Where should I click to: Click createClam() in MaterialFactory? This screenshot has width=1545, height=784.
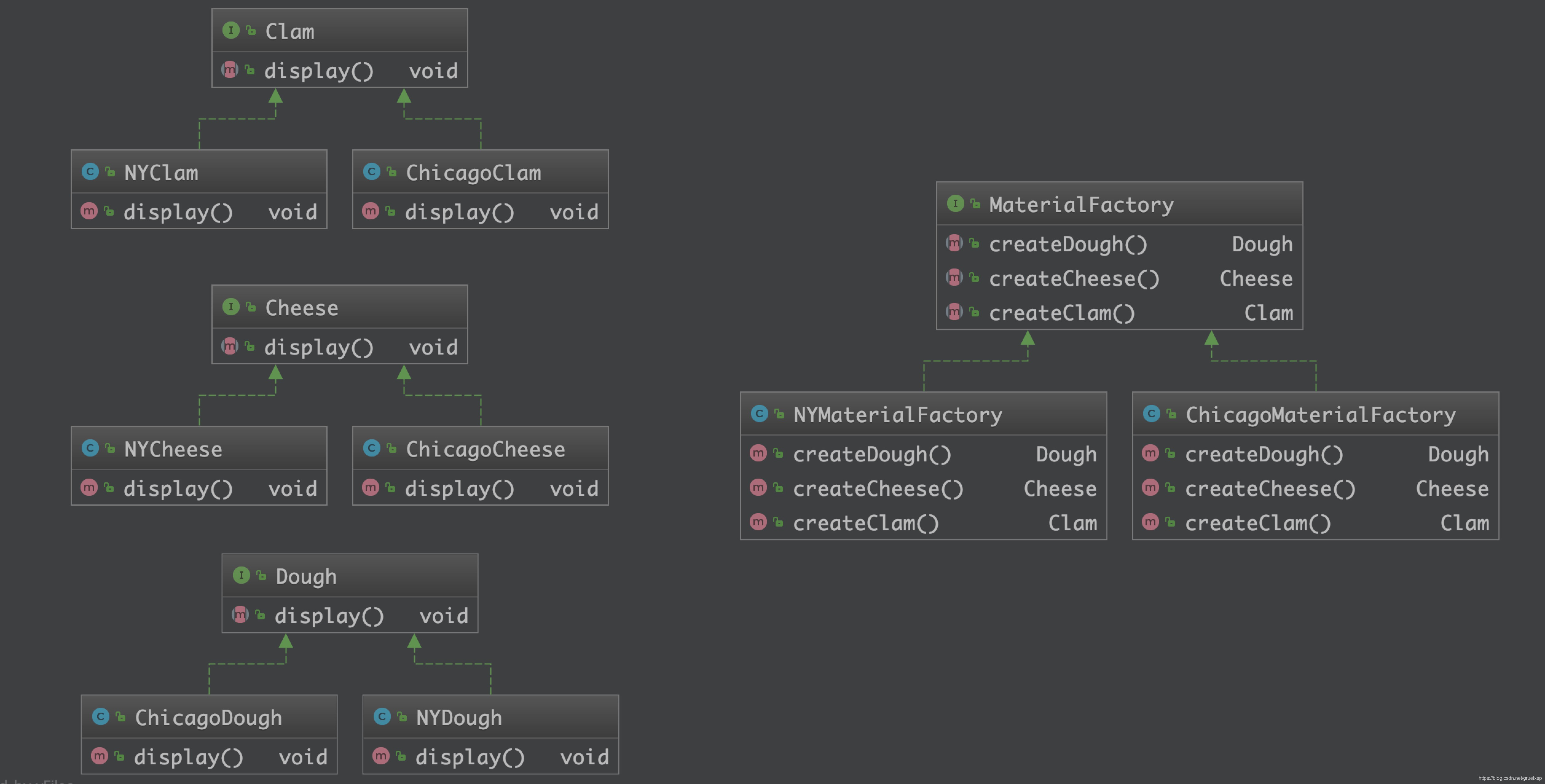pyautogui.click(x=1062, y=313)
